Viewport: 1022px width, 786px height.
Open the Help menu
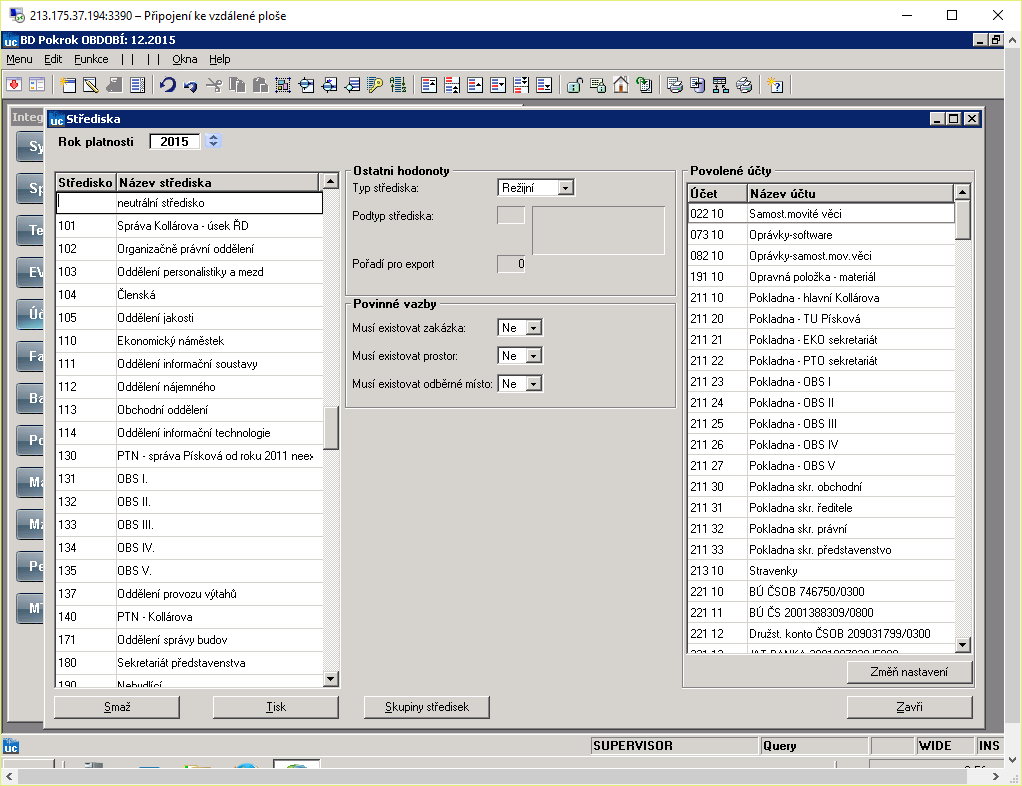tap(220, 59)
